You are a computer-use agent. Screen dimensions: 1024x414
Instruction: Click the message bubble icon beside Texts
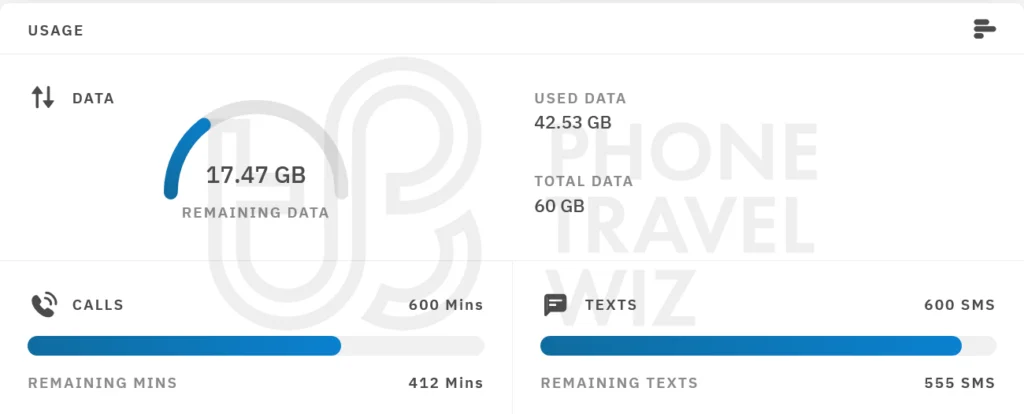pos(555,305)
